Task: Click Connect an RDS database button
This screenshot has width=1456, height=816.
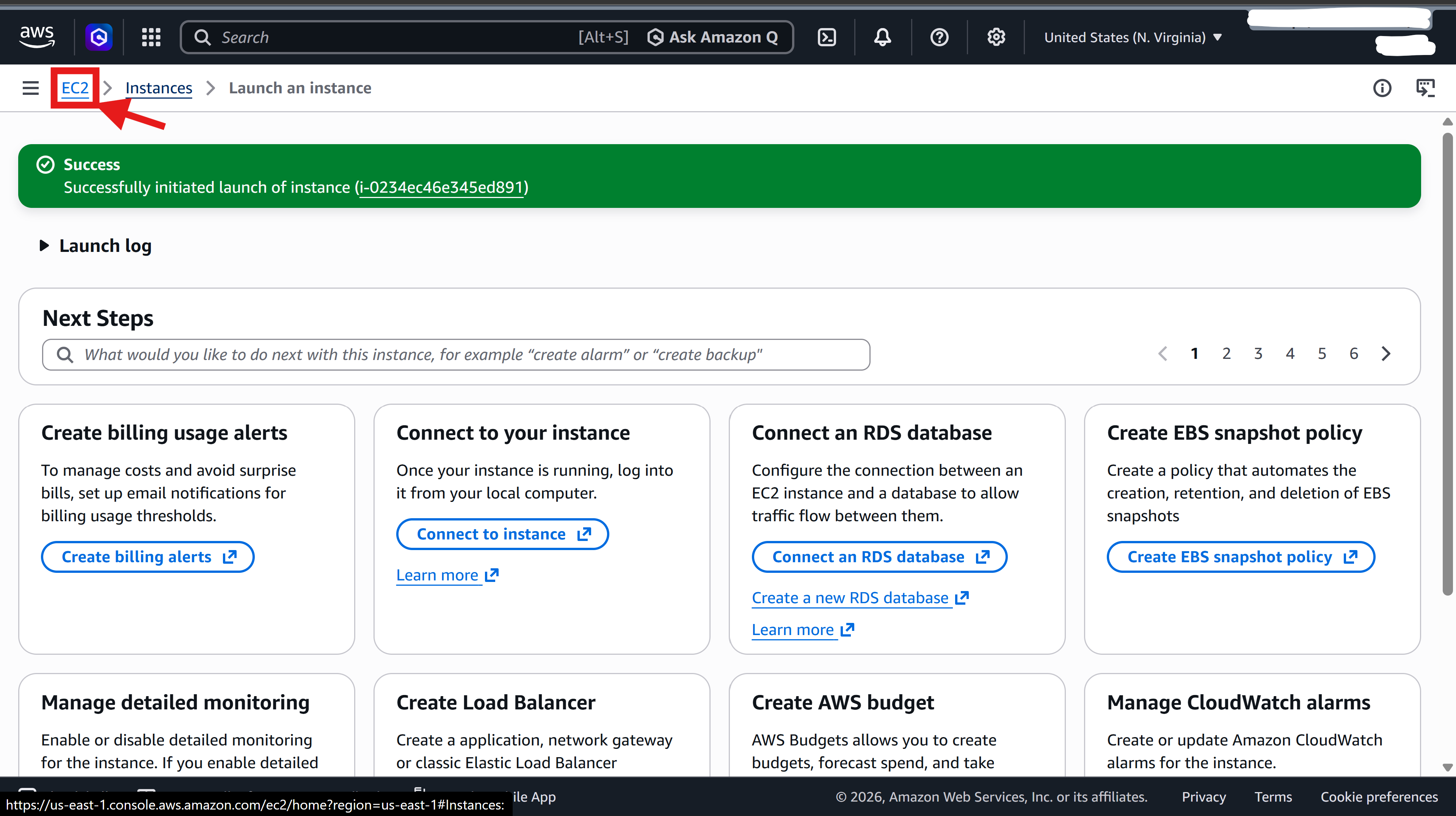Action: coord(880,557)
